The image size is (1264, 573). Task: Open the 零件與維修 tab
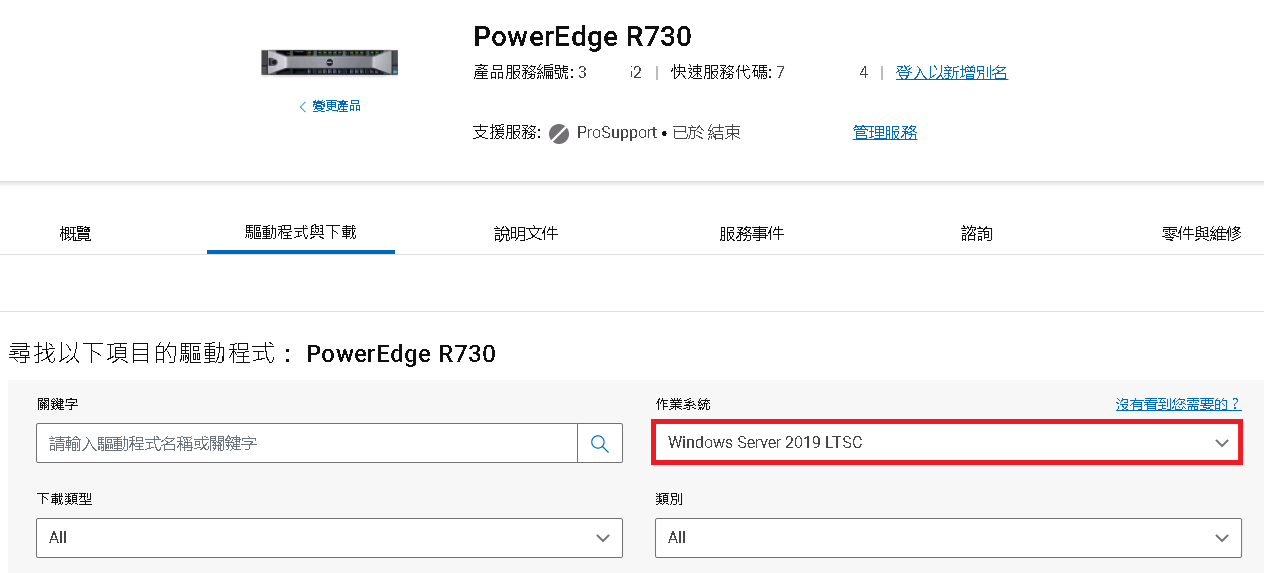(1201, 233)
